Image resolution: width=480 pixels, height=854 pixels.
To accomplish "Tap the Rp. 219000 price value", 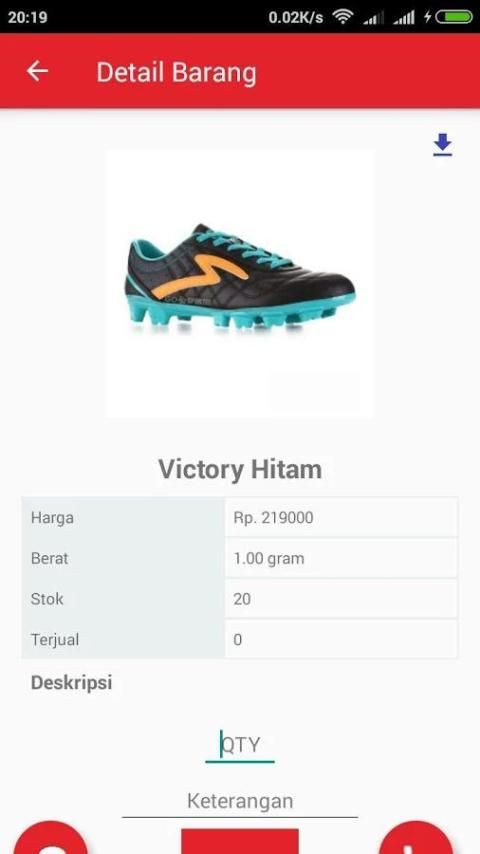I will coord(274,517).
